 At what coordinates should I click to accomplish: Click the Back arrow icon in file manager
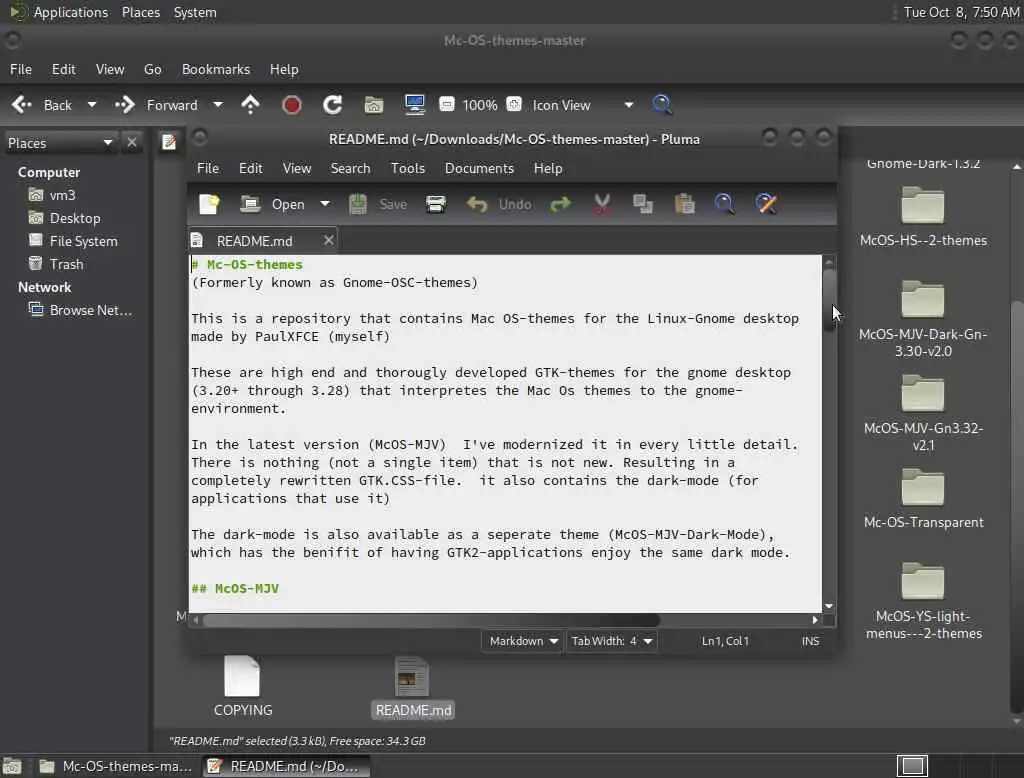pyautogui.click(x=22, y=105)
